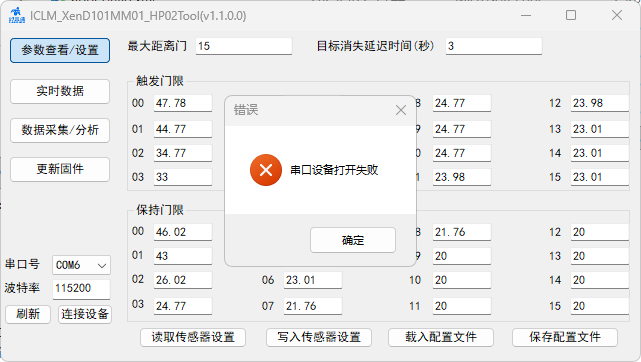This screenshot has width=641, height=362.
Task: Select 保持门限 field 12 showing 20
Action: (600, 232)
